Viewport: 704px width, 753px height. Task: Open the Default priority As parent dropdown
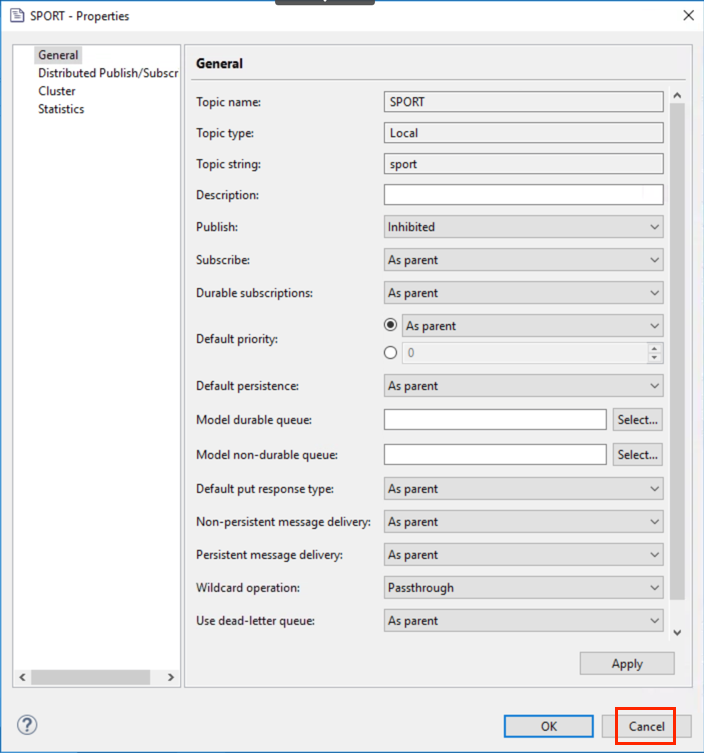coord(533,326)
